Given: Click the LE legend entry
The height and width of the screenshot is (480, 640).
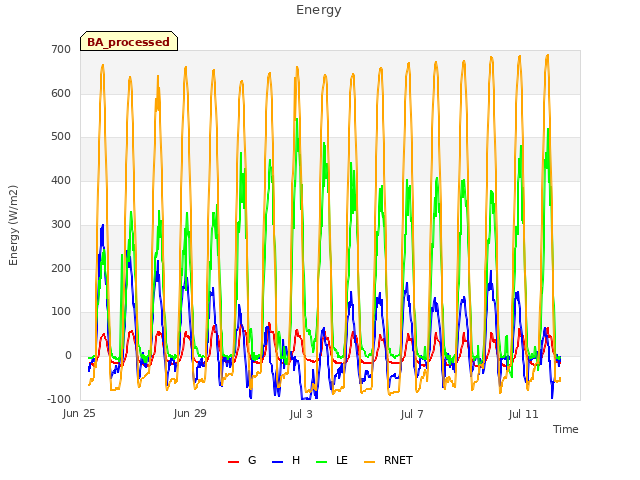Looking at the screenshot, I should tap(332, 460).
